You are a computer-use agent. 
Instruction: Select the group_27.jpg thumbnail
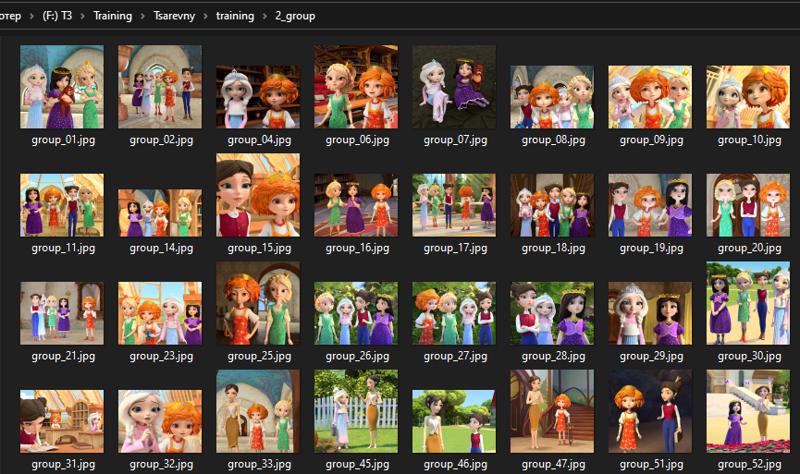pos(454,313)
